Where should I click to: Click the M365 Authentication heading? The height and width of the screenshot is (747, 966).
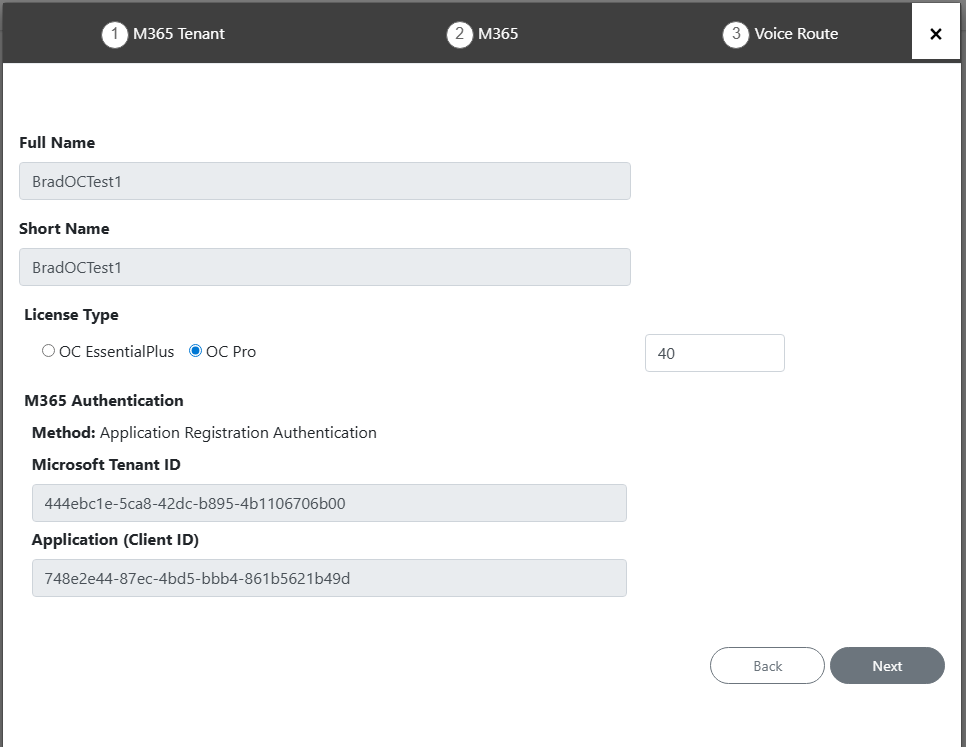(x=104, y=401)
